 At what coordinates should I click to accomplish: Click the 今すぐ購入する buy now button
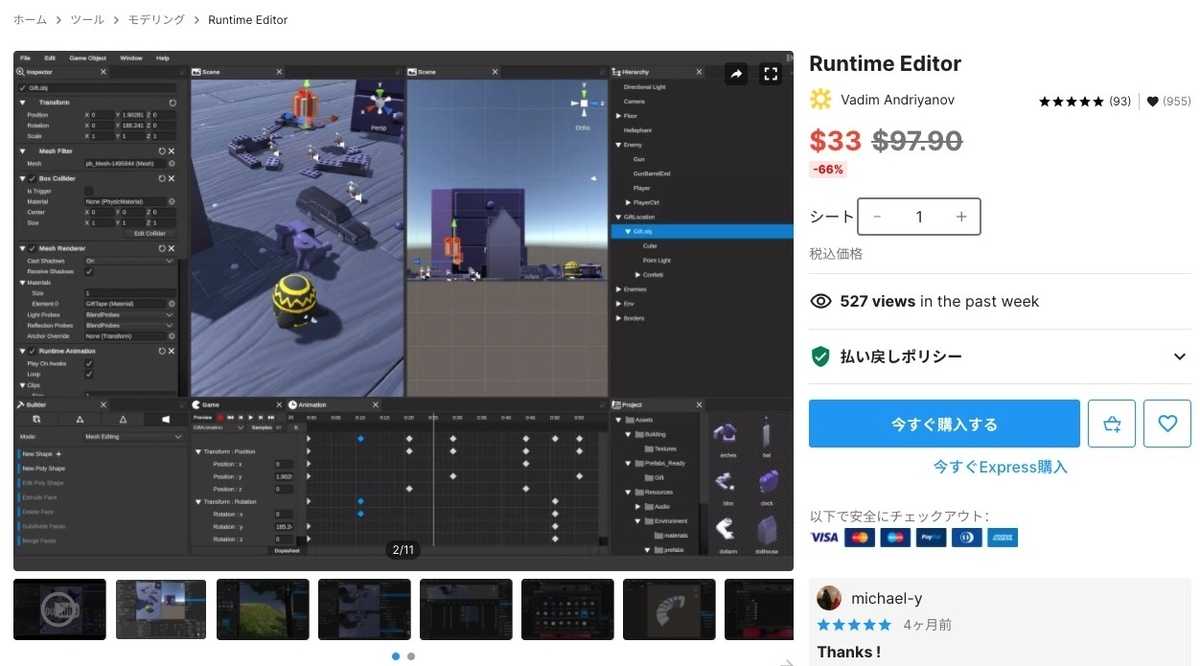click(944, 424)
